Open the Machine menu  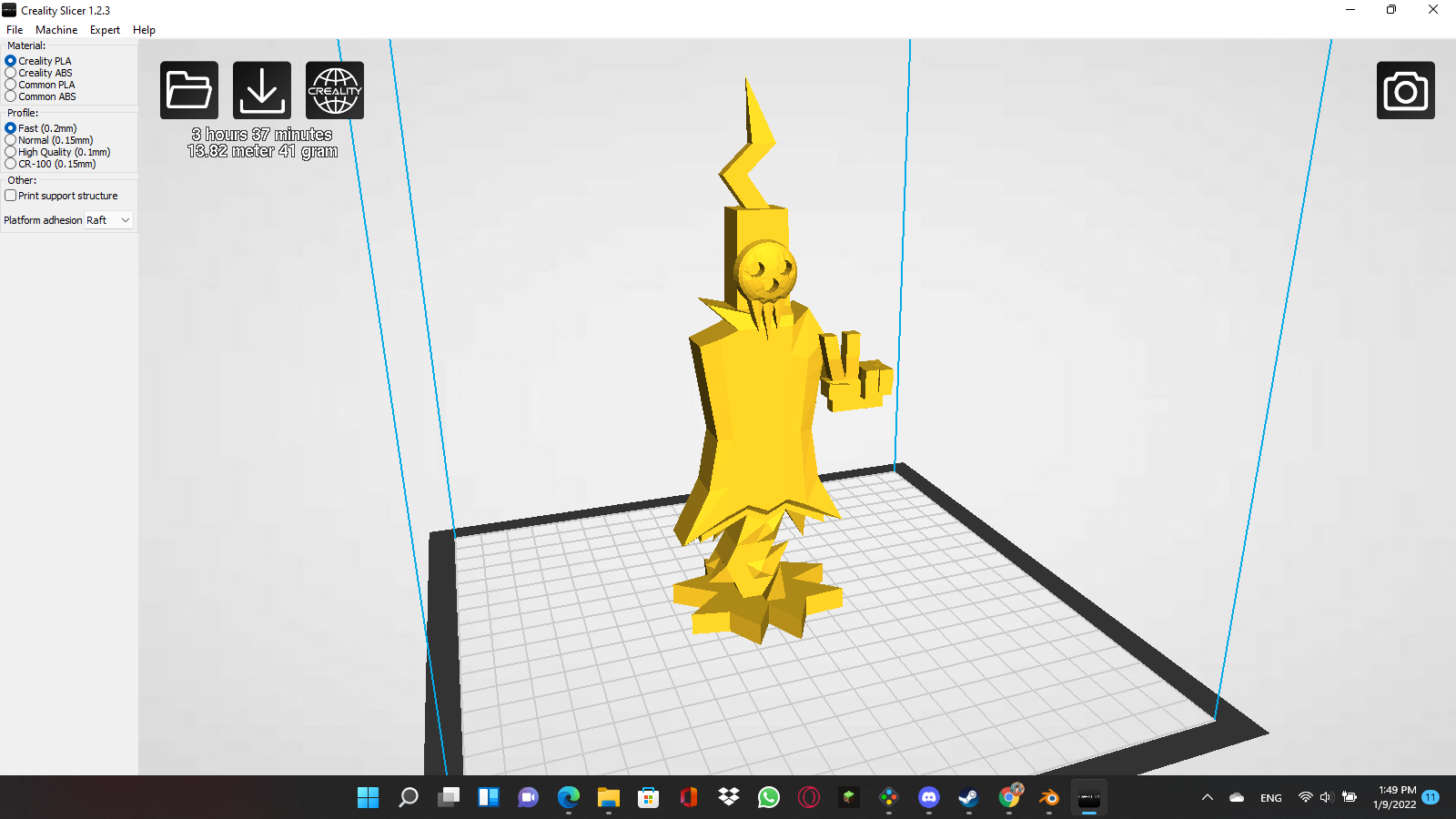[x=56, y=30]
